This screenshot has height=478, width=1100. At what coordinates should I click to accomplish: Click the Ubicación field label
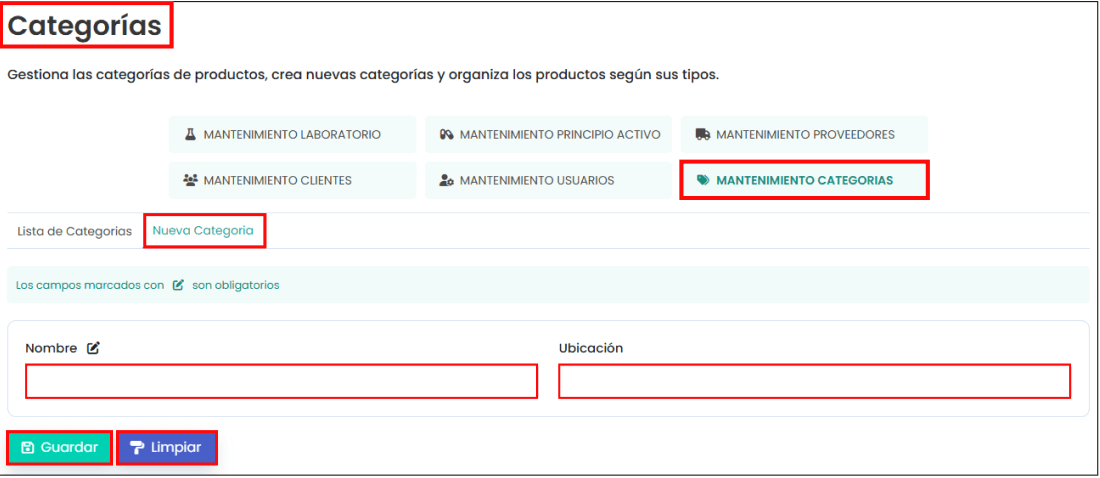[x=590, y=348]
